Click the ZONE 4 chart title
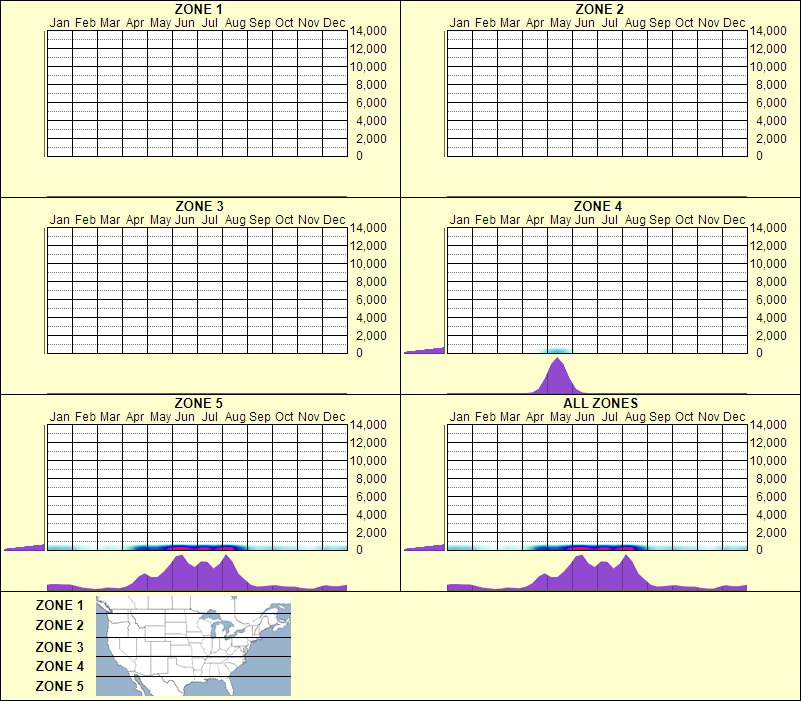 coord(598,205)
